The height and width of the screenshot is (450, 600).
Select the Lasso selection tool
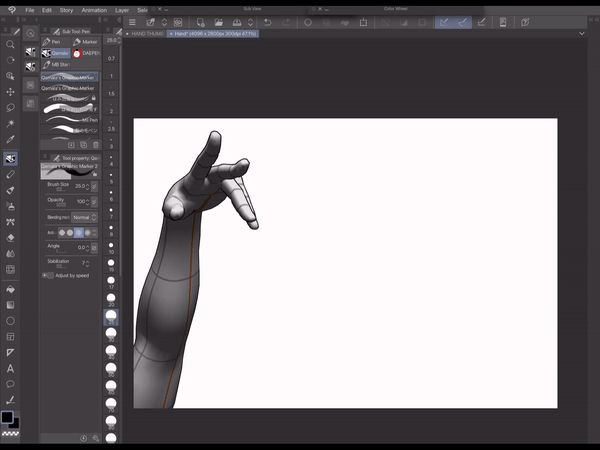[10, 108]
